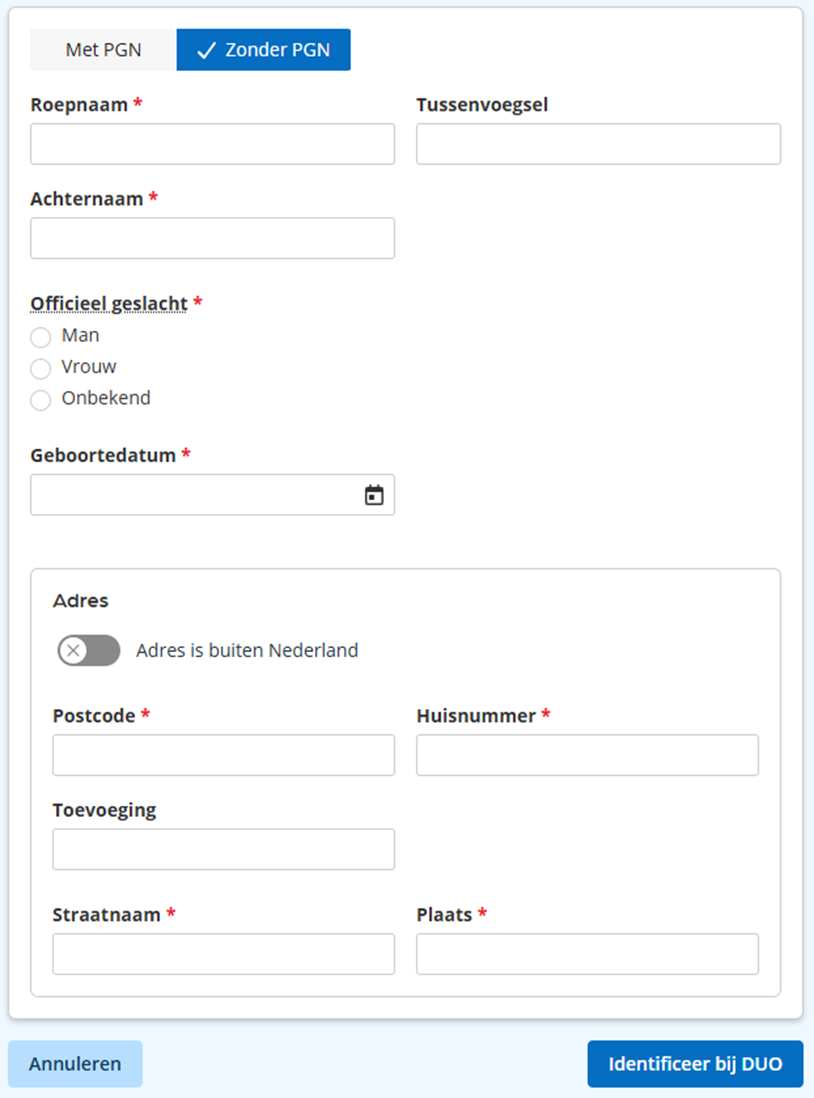
Task: Open the Geboortedatum calendar picker icon
Action: point(374,495)
